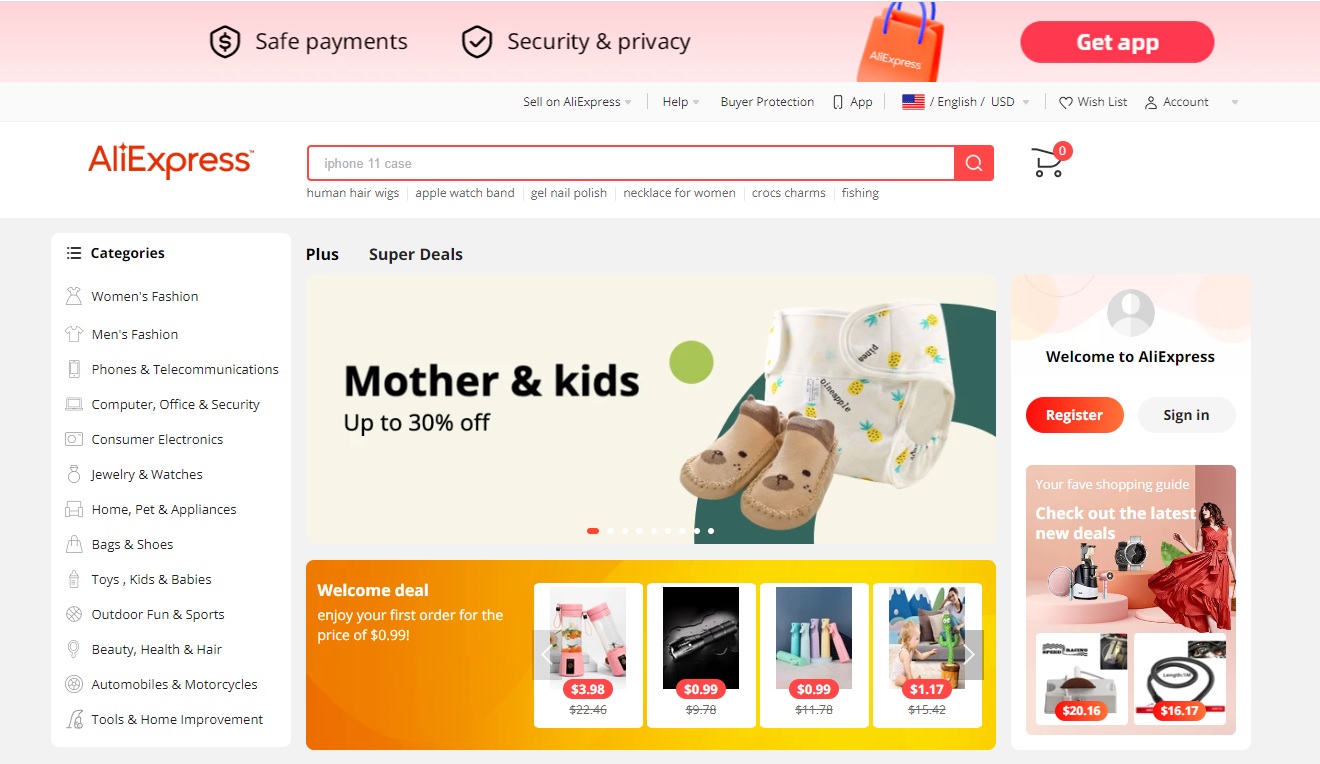This screenshot has width=1320, height=764.
Task: Open the Help dropdown menu
Action: click(681, 102)
